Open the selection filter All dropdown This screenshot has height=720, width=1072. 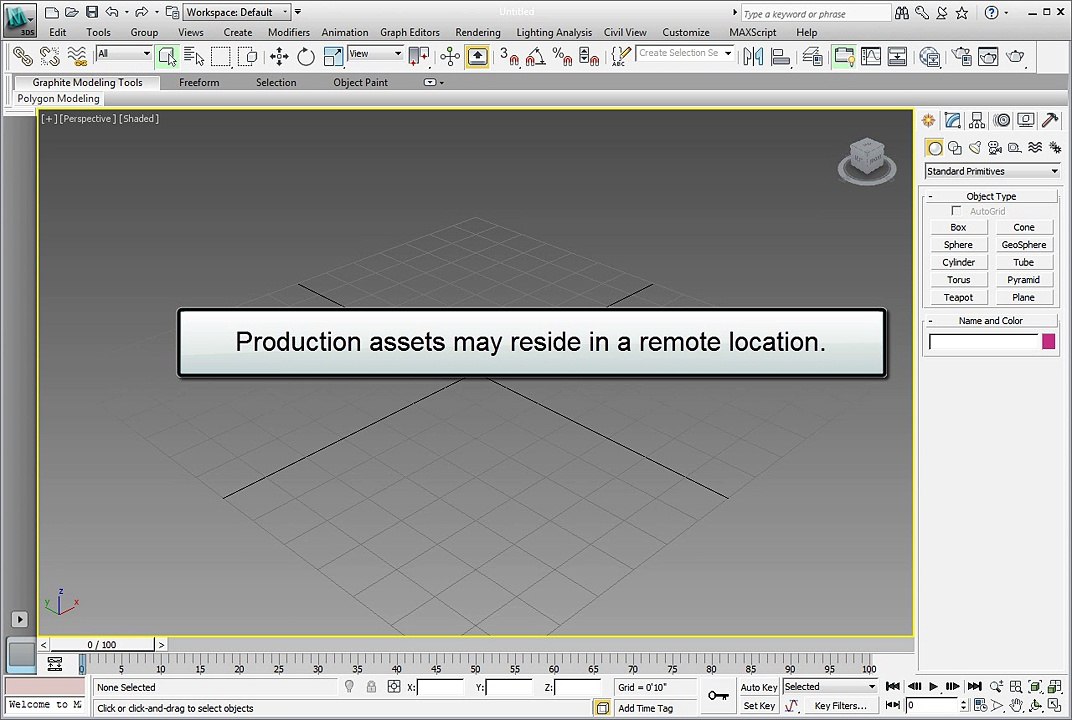[124, 53]
